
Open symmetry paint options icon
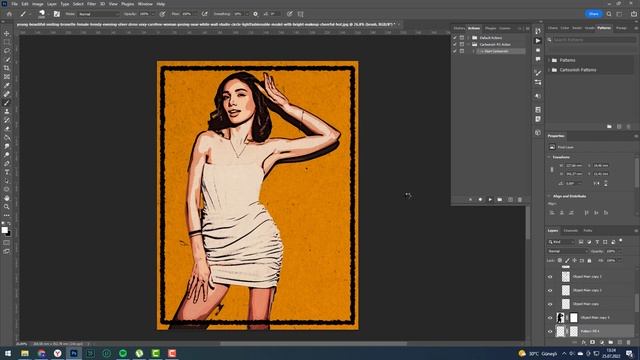click(300, 14)
